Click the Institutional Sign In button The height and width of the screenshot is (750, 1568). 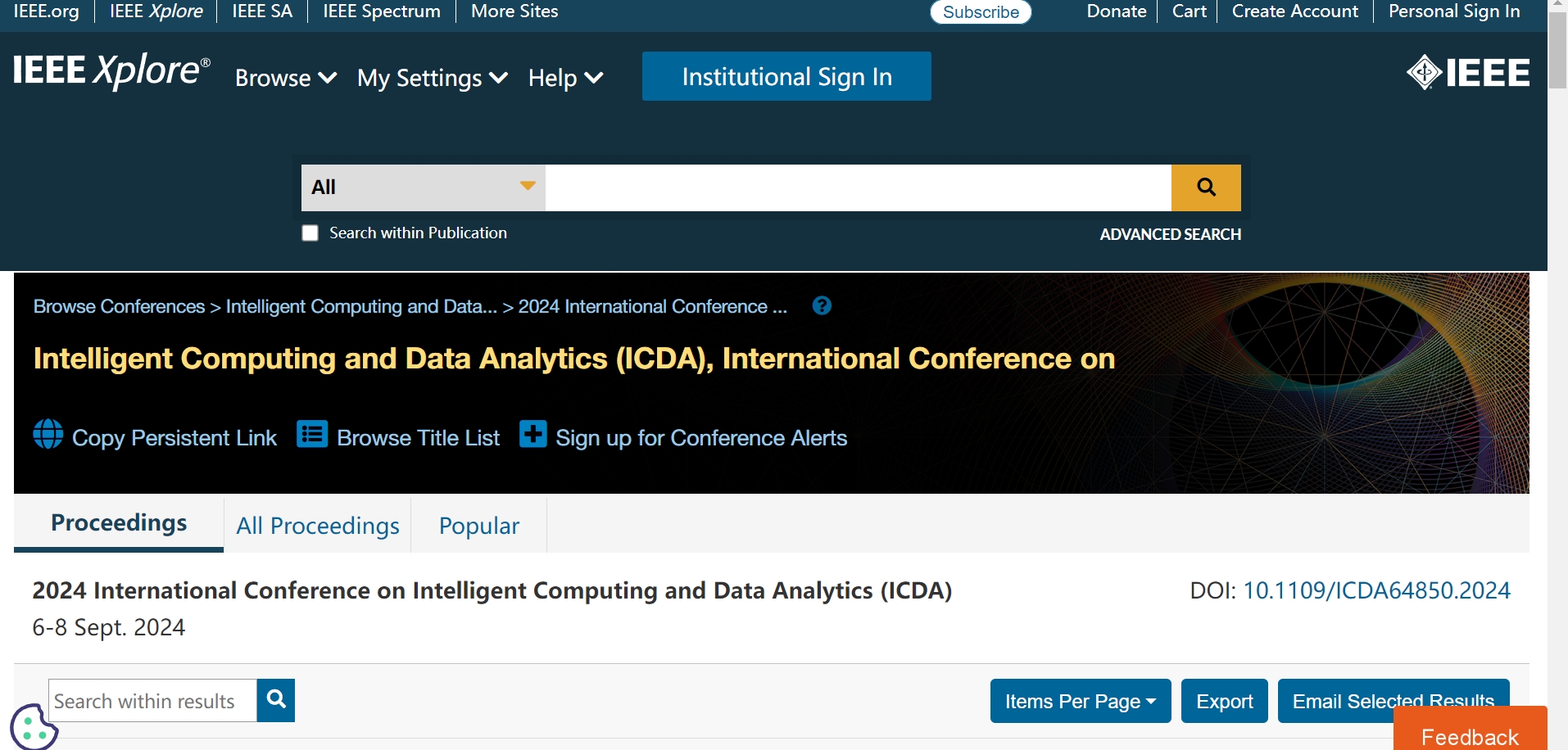[x=786, y=76]
